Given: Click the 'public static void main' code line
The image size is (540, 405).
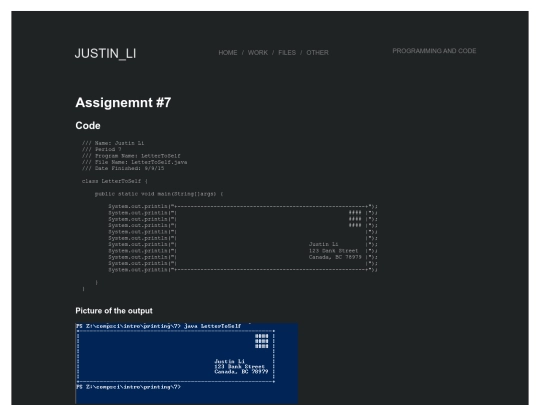Looking at the screenshot, I should (159, 194).
